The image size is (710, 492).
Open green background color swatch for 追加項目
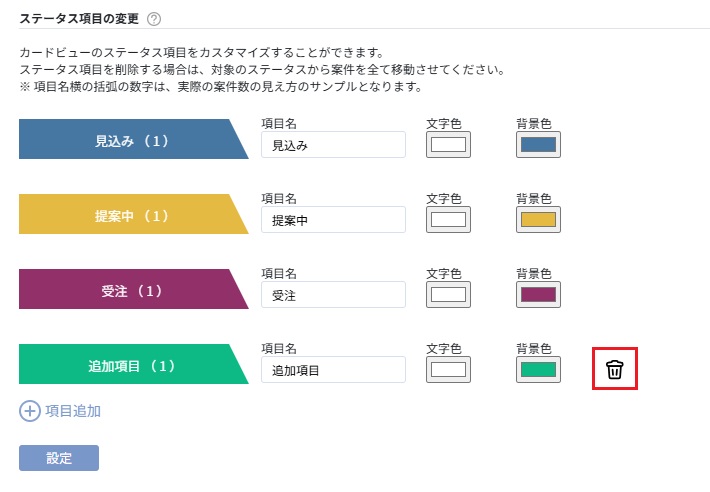coord(538,370)
